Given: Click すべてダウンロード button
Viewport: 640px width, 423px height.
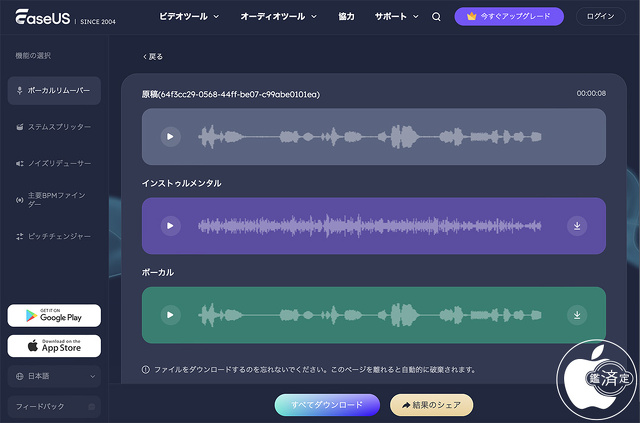Looking at the screenshot, I should [x=327, y=405].
